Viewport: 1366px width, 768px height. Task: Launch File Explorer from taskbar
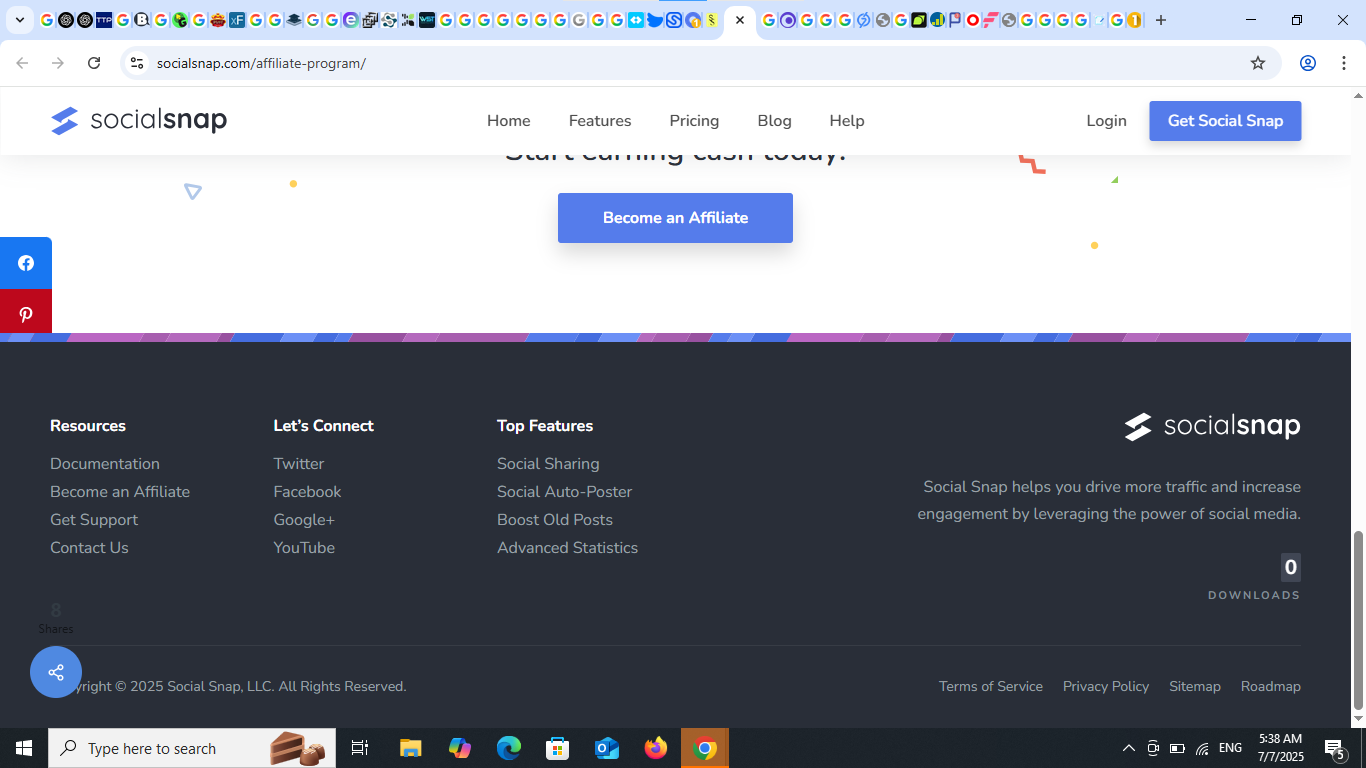411,748
